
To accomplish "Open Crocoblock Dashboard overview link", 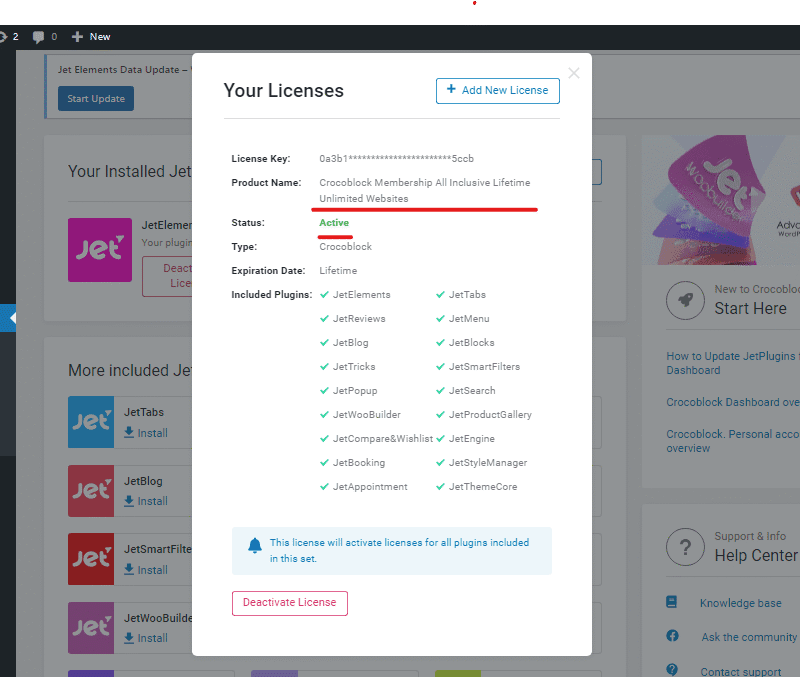I will click(733, 402).
